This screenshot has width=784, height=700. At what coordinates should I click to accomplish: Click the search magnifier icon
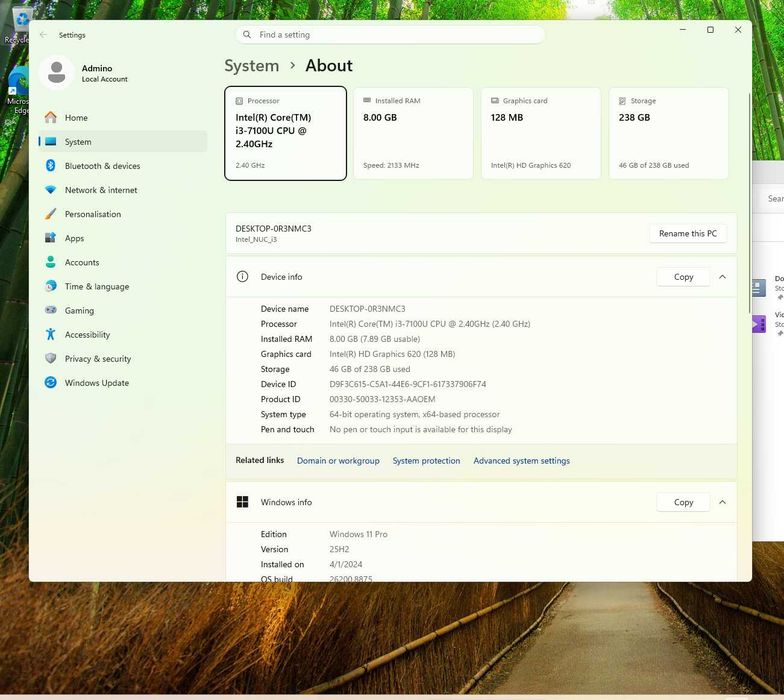coord(246,34)
